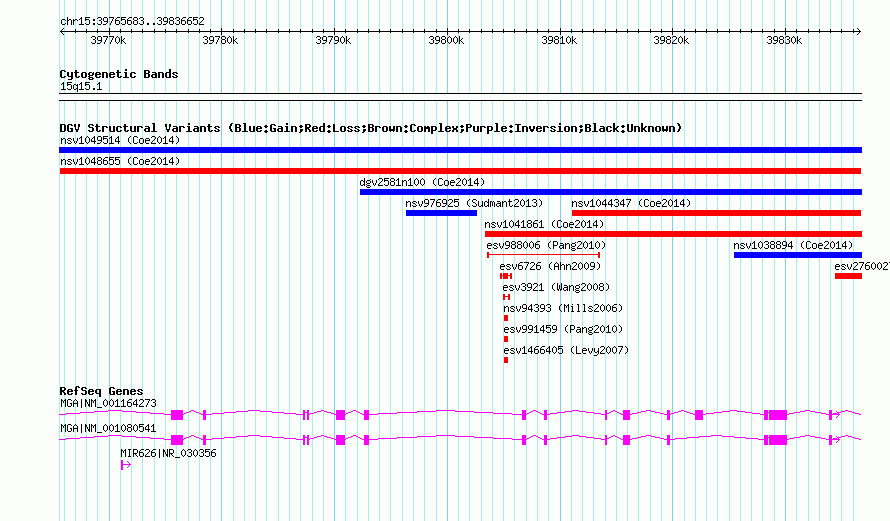Viewport: 890px width, 521px height.
Task: Click the red loss bar for nsv1048655
Action: (x=460, y=171)
